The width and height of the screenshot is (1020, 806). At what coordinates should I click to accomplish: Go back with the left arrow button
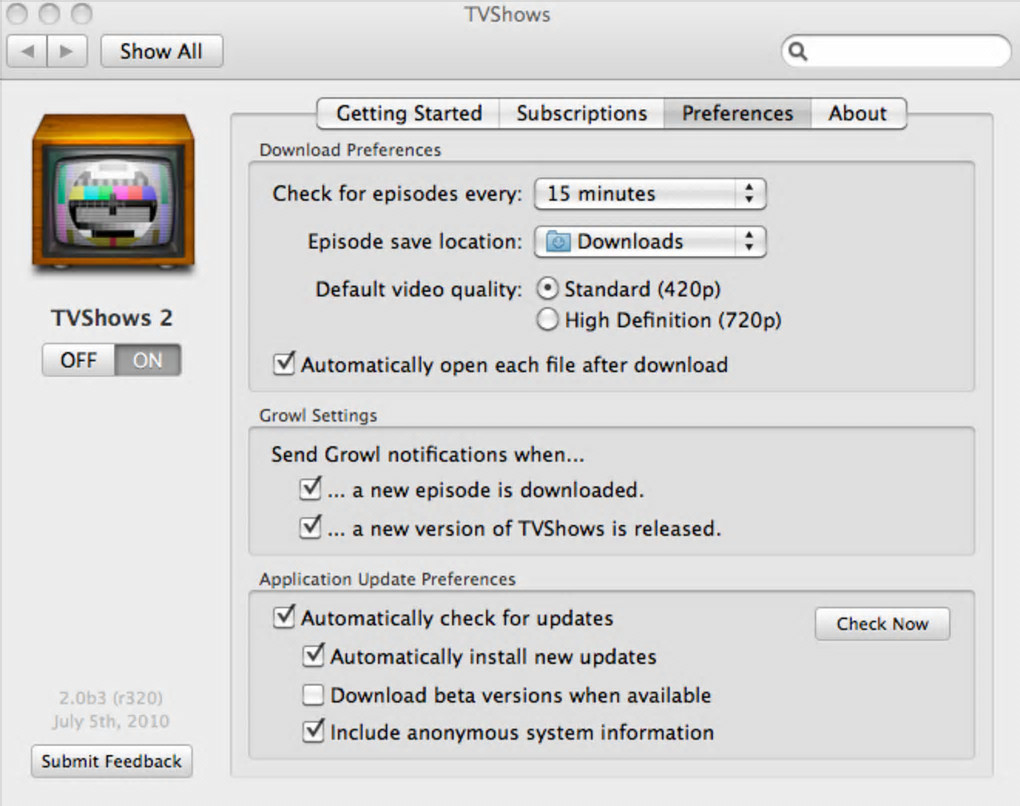27,51
